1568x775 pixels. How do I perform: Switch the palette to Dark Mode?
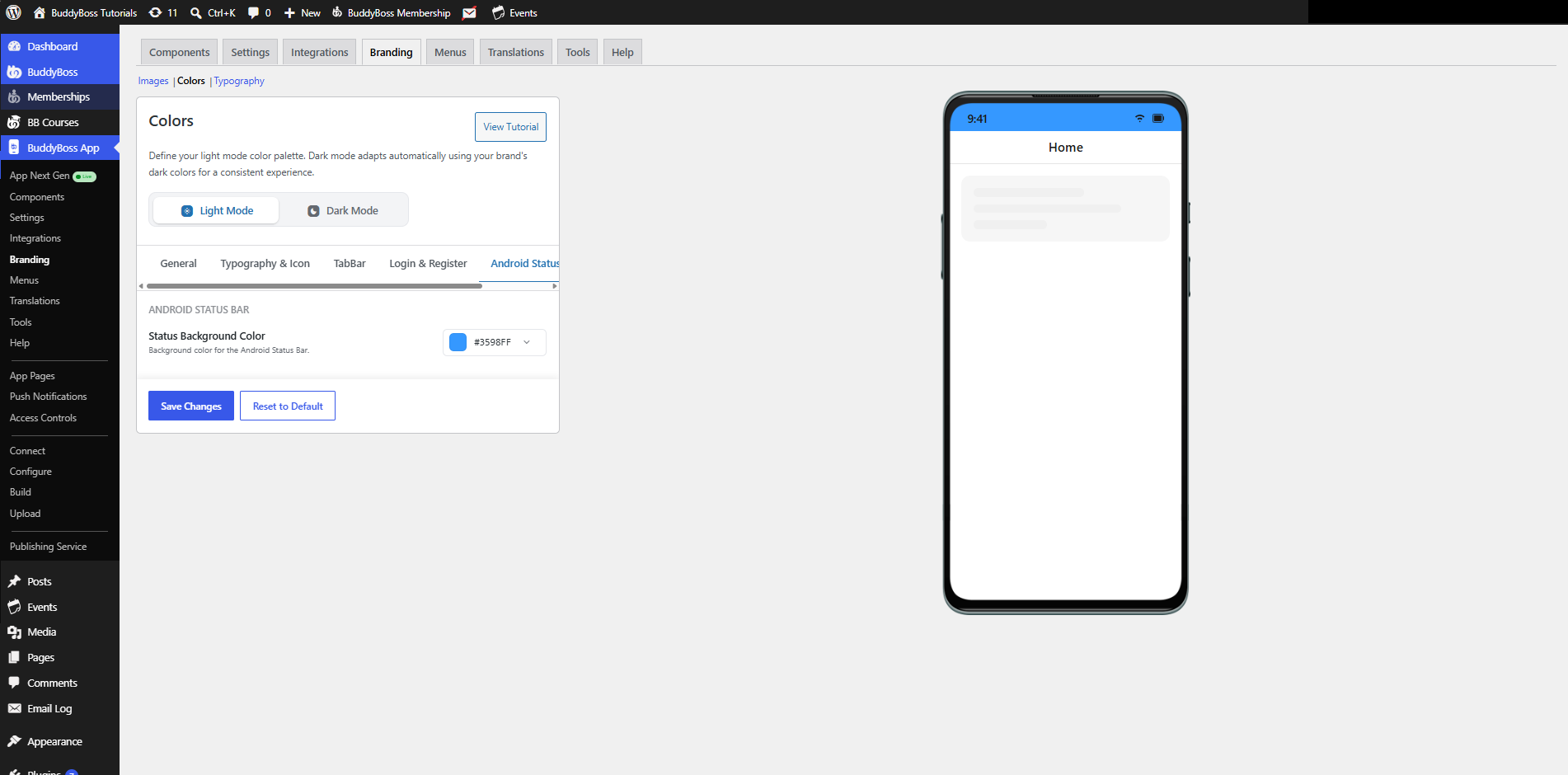pyautogui.click(x=342, y=210)
